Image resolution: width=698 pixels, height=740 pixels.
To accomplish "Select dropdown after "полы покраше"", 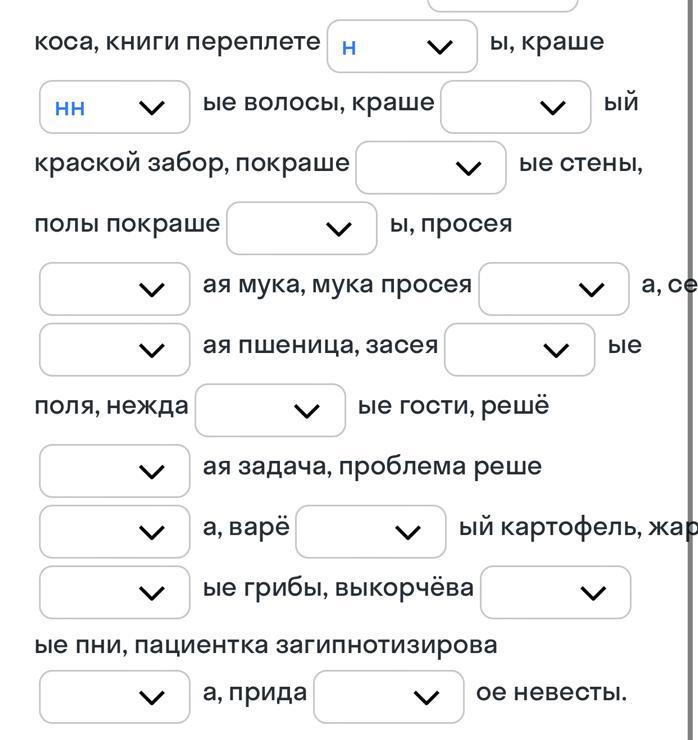I will 302,228.
